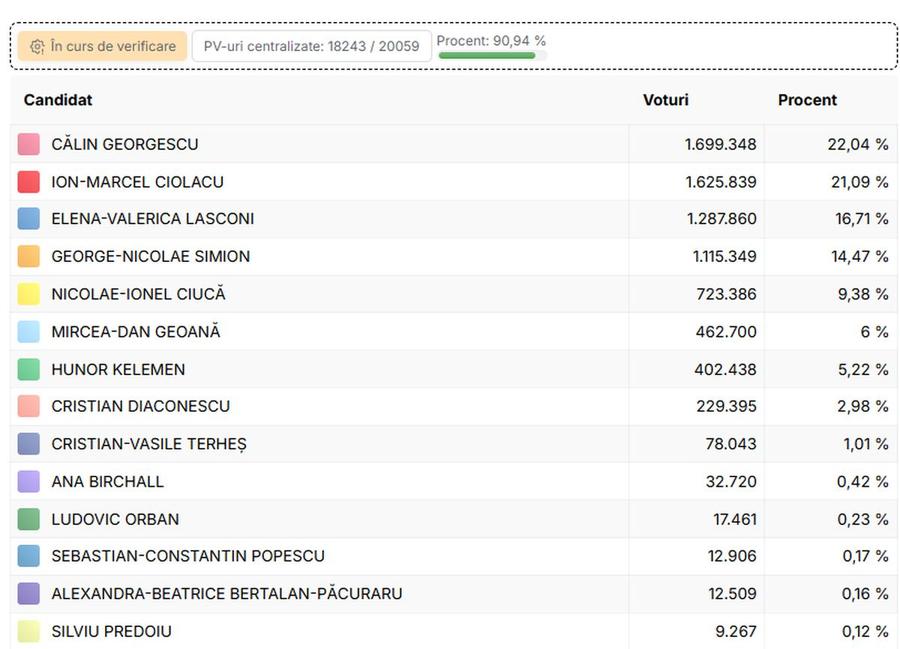The height and width of the screenshot is (649, 900).
Task: Select the name CRISTIAN DIACONESCU
Action: point(141,406)
